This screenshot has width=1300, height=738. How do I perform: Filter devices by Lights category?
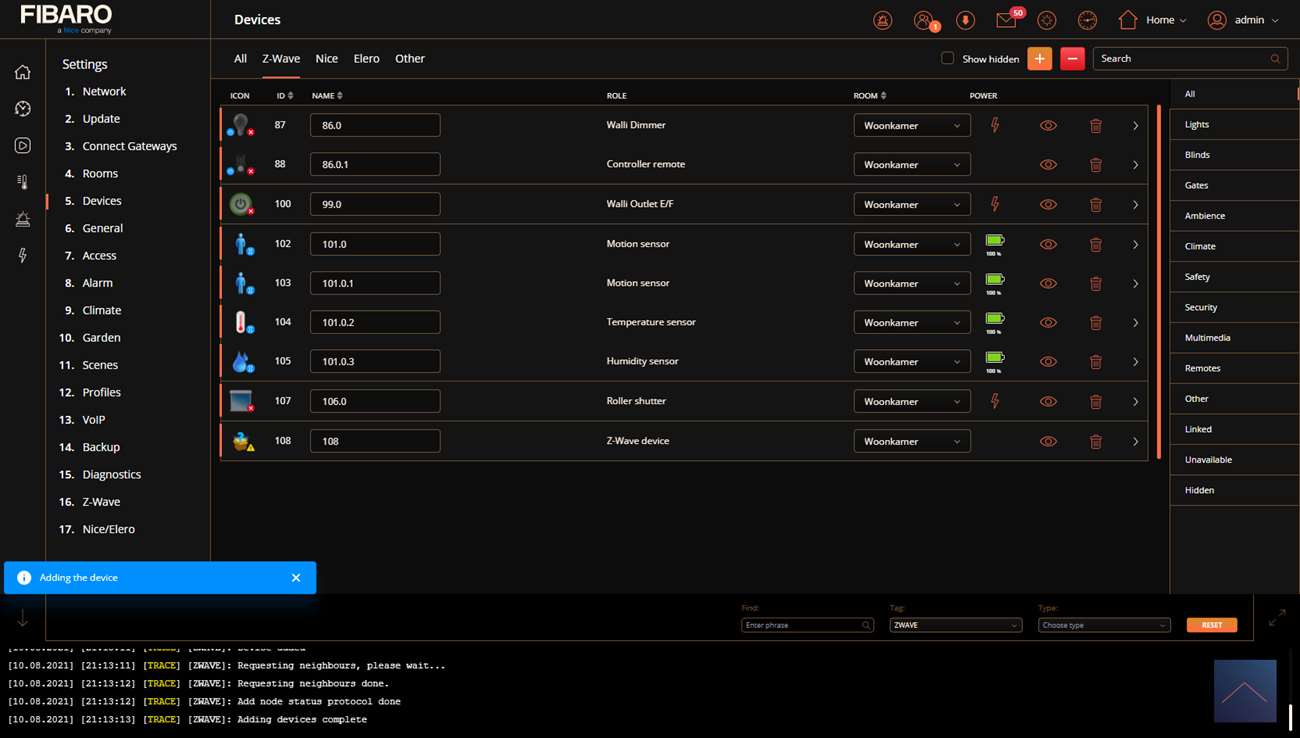point(1197,125)
